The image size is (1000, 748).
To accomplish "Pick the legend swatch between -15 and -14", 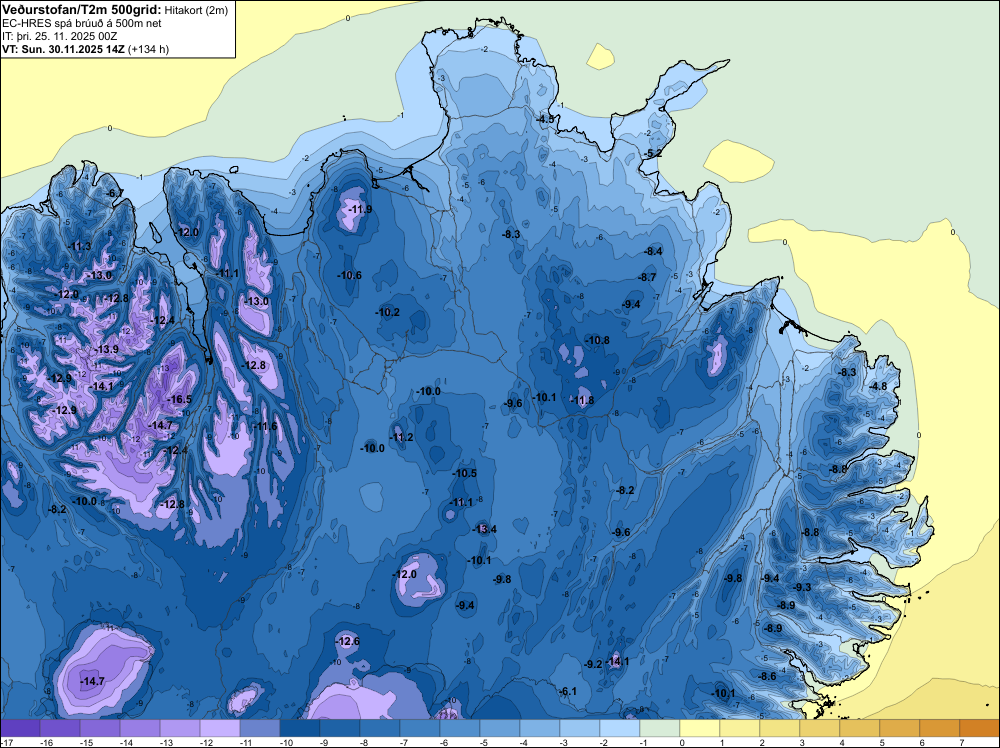I will [99, 728].
